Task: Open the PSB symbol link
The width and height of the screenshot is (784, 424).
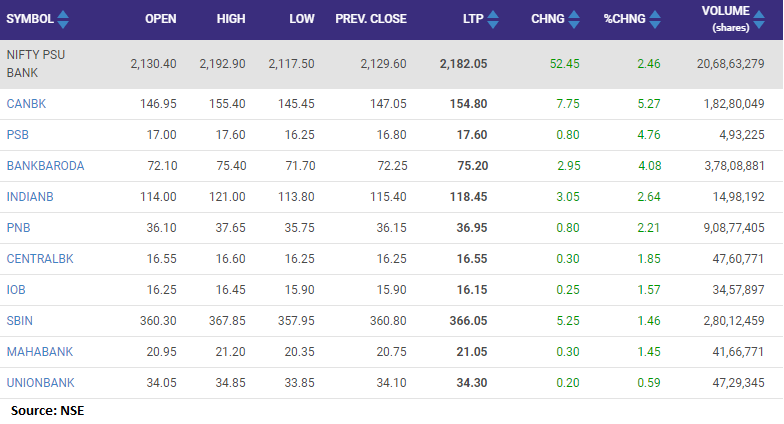Action: 18,134
